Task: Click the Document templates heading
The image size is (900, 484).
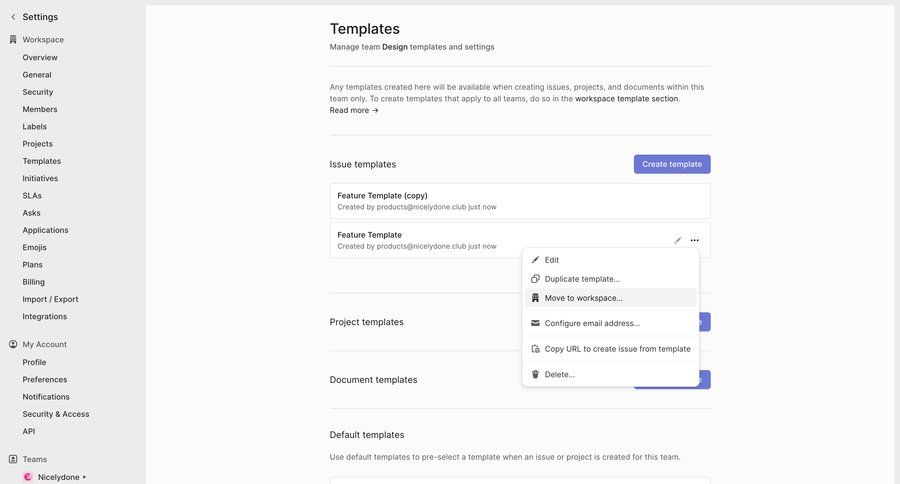Action: coord(373,380)
